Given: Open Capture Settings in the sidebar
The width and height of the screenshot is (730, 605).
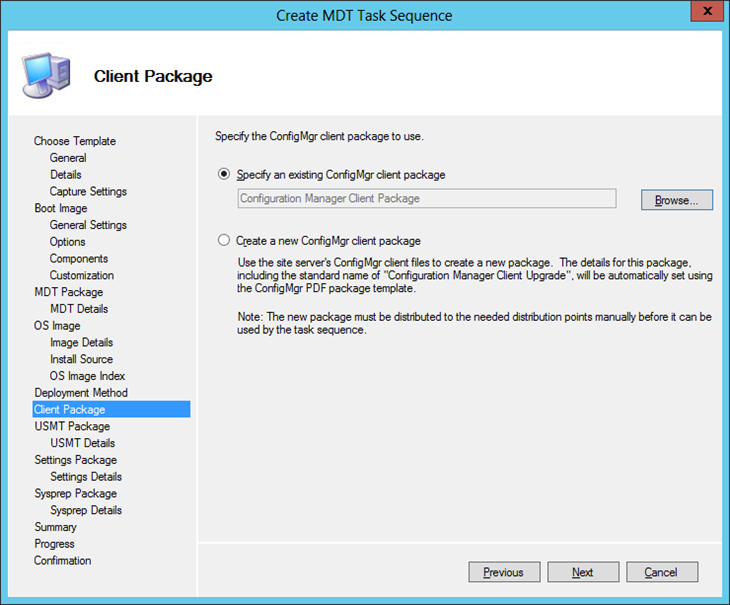Looking at the screenshot, I should point(88,191).
